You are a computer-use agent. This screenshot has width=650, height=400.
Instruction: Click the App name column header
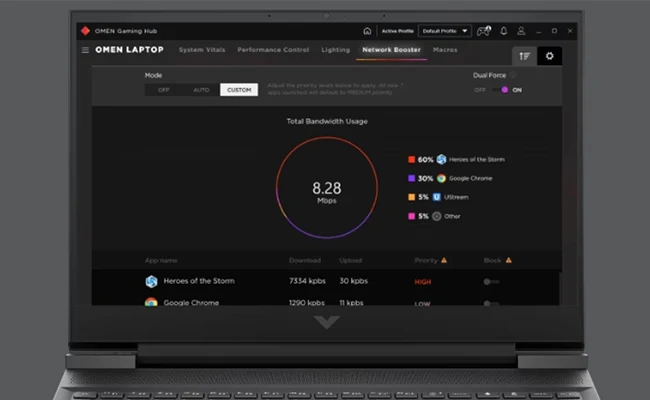coord(161,260)
